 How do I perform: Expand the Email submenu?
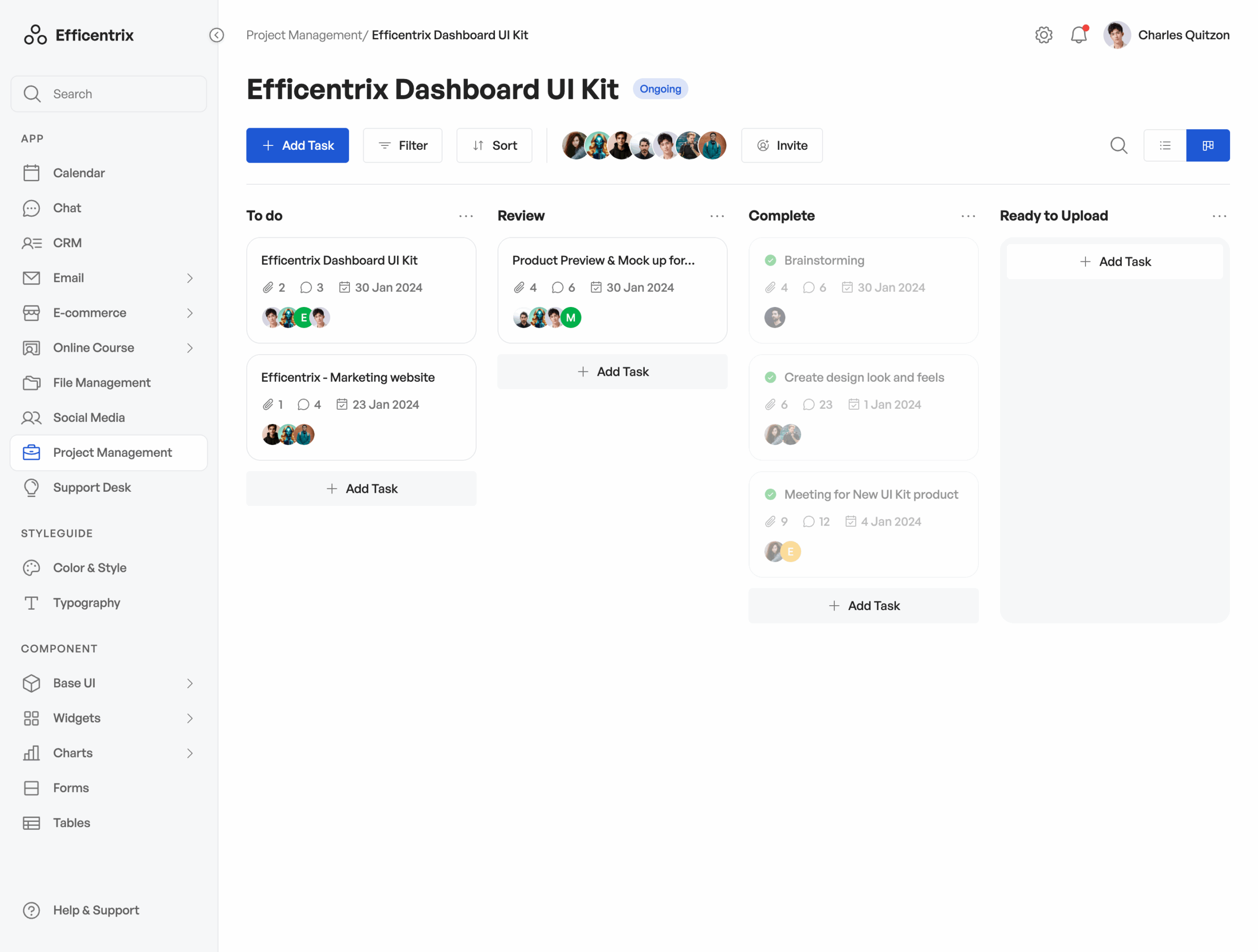point(190,278)
